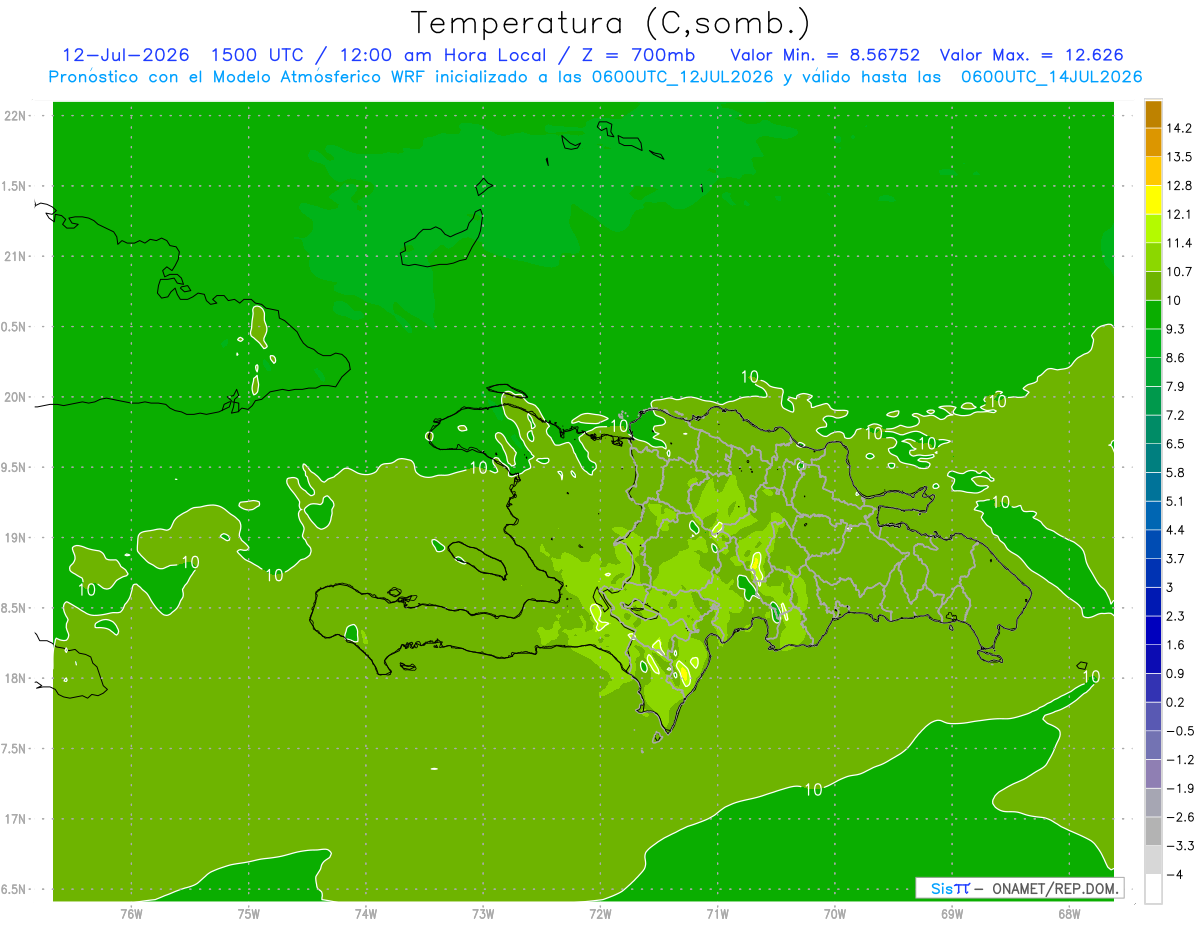
Task: Click the '74W' longitude axis label
Action: (366, 914)
